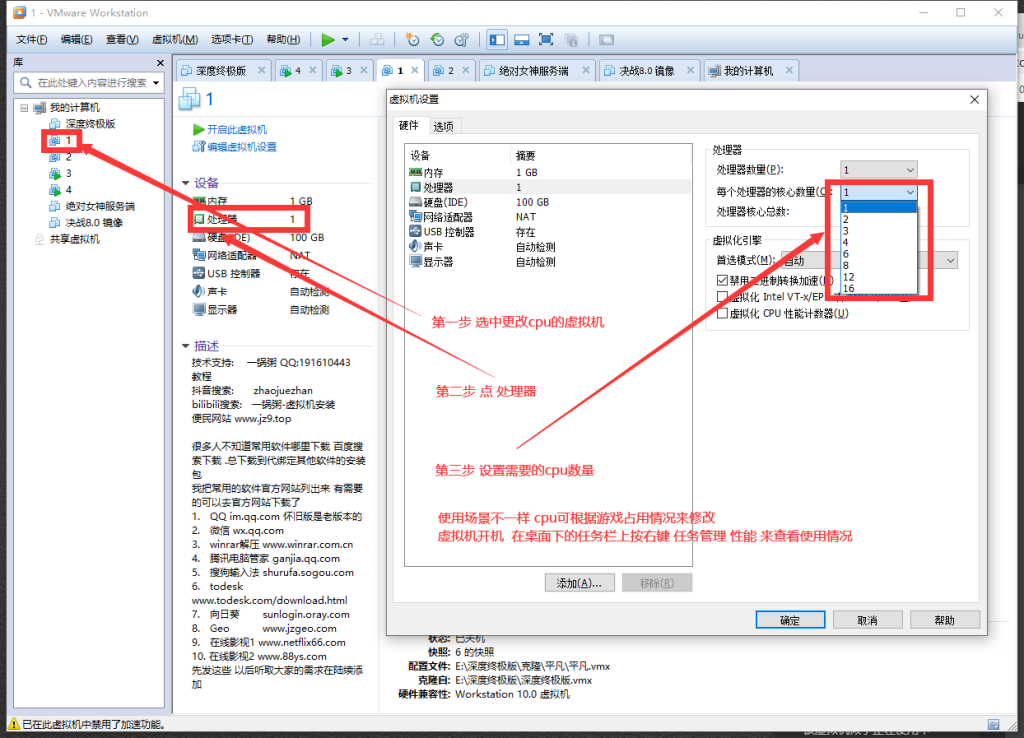Click the 取消 button
The width and height of the screenshot is (1024, 738).
point(867,620)
